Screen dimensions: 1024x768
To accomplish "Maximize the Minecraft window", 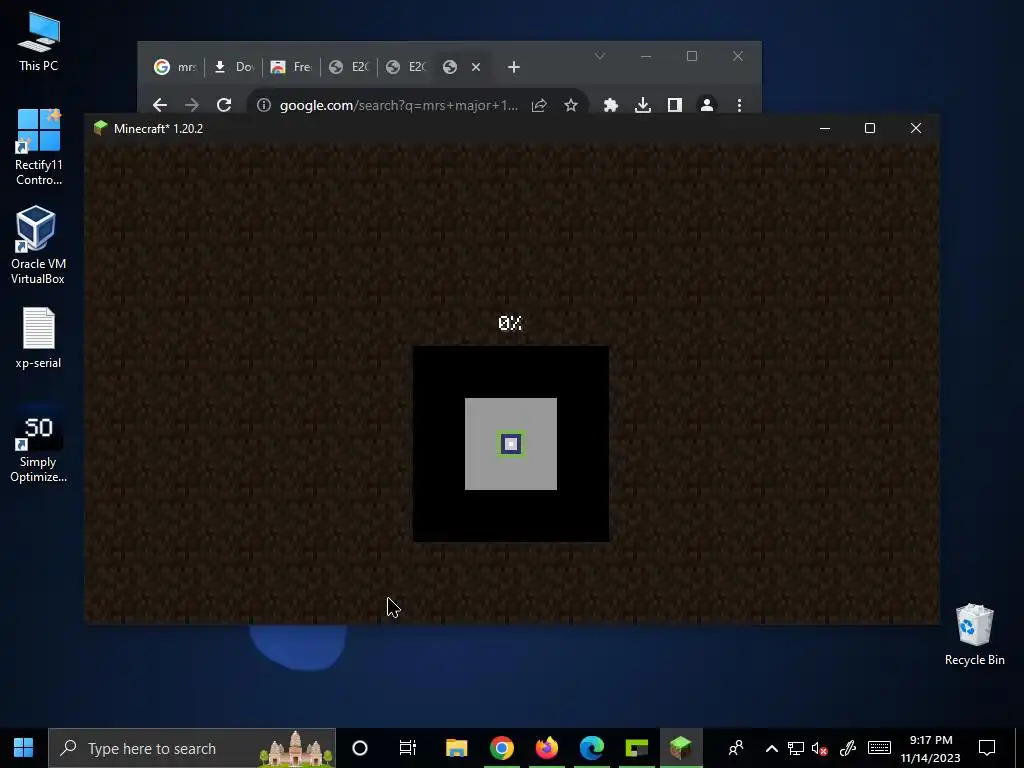I will click(870, 129).
